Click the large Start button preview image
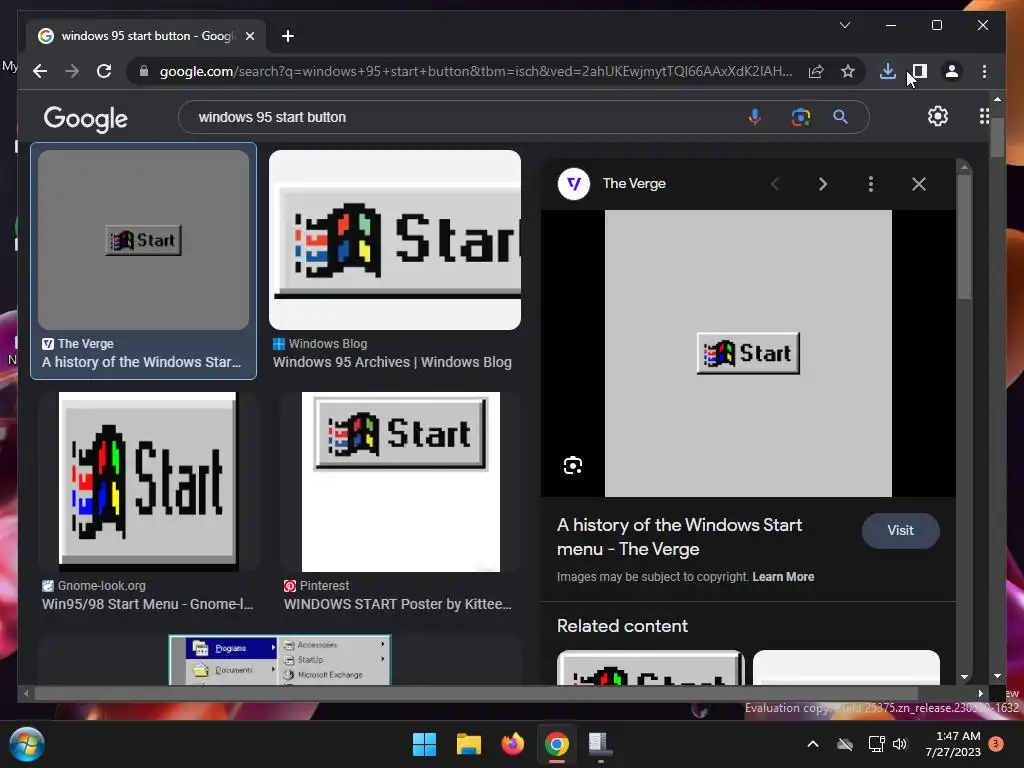Image resolution: width=1024 pixels, height=768 pixels. click(748, 353)
